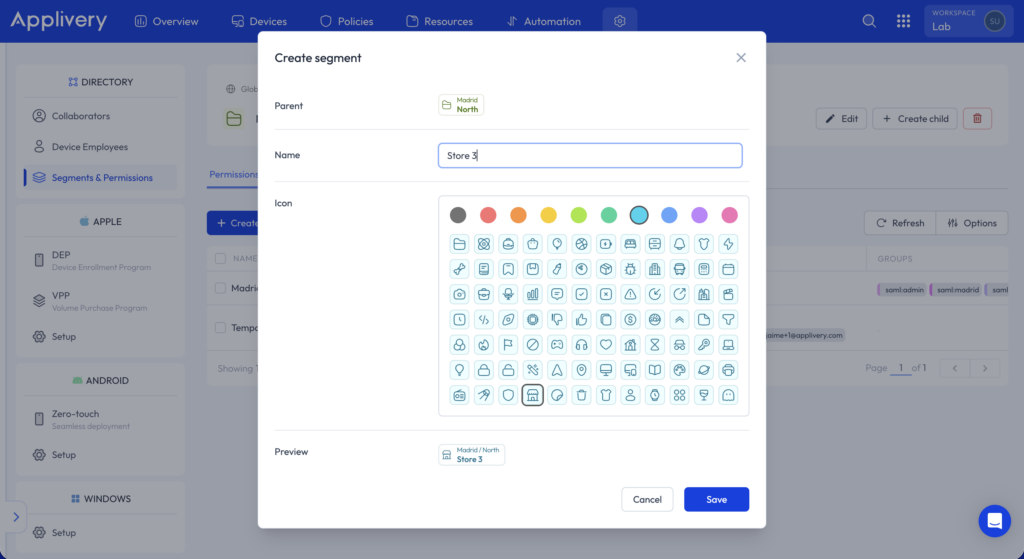Open the Automation menu

pyautogui.click(x=543, y=21)
